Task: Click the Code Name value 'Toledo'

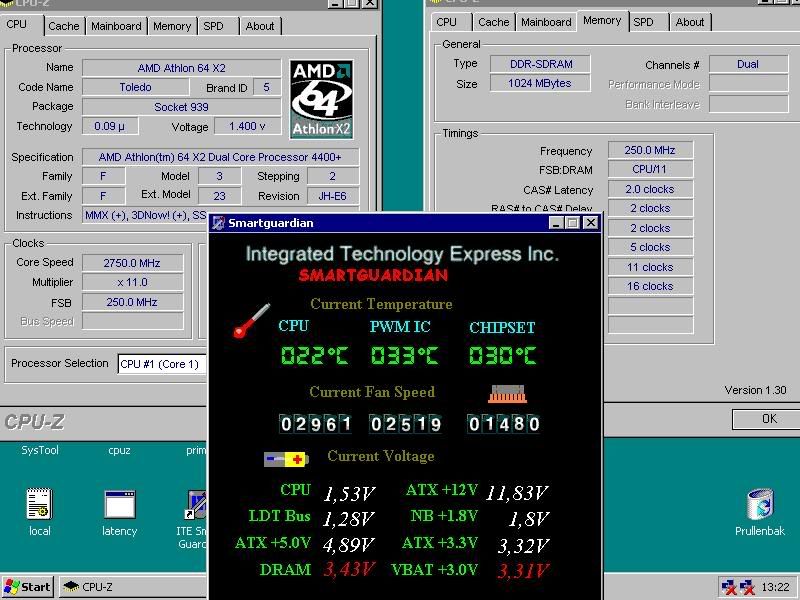Action: click(x=136, y=87)
